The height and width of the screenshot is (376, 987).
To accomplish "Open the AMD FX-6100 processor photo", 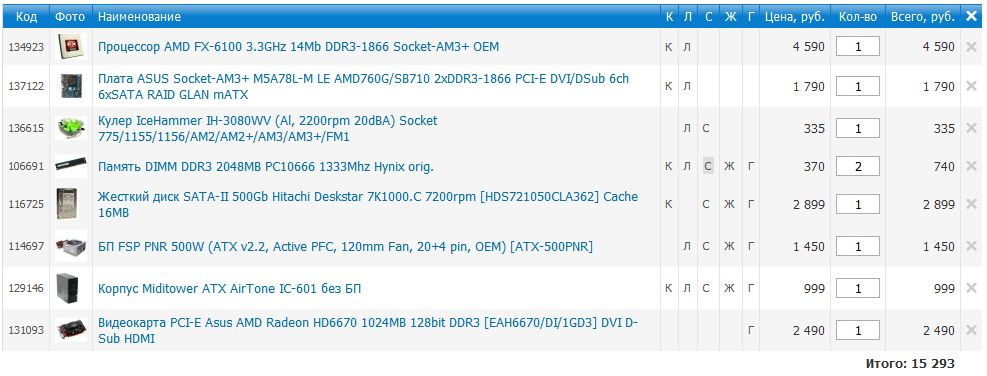I will point(69,47).
